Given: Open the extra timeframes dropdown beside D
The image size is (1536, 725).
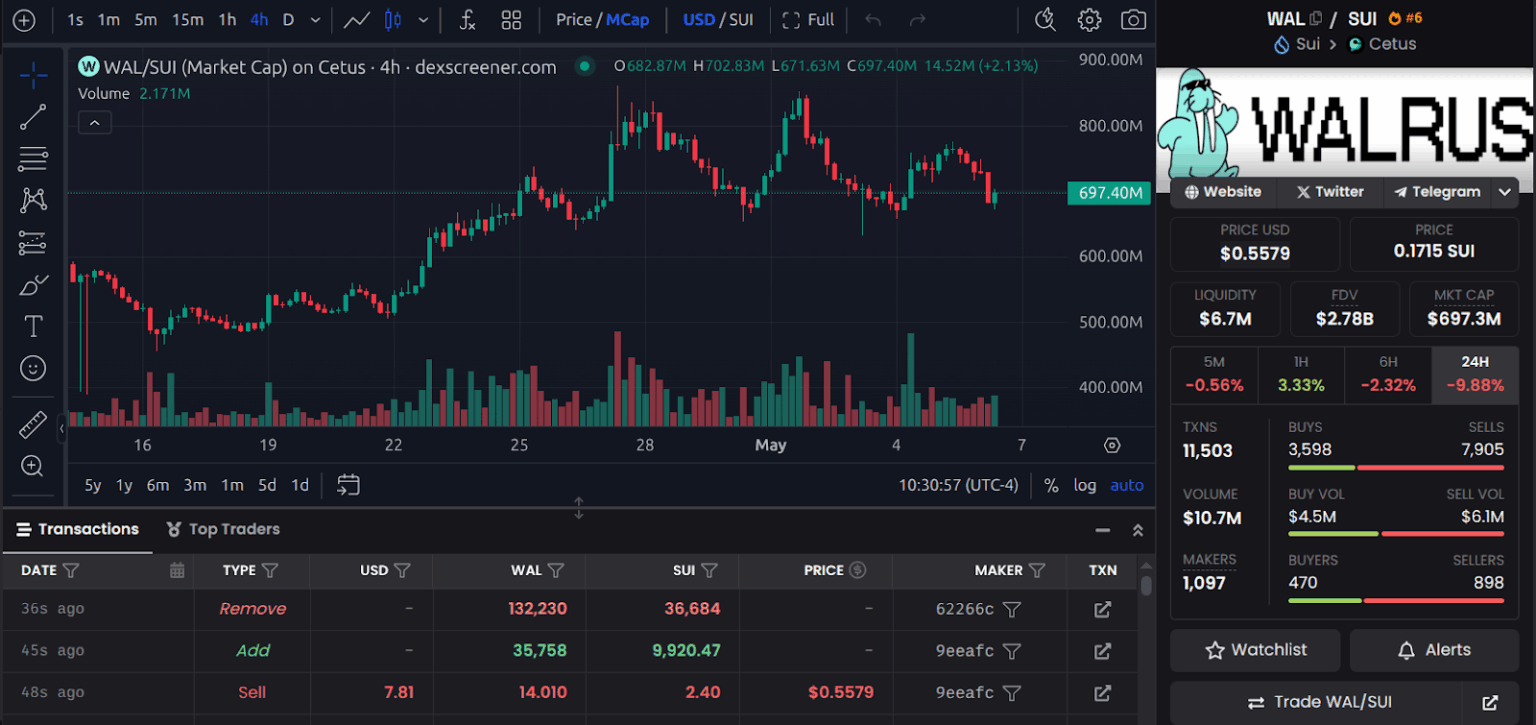Looking at the screenshot, I should tap(314, 19).
